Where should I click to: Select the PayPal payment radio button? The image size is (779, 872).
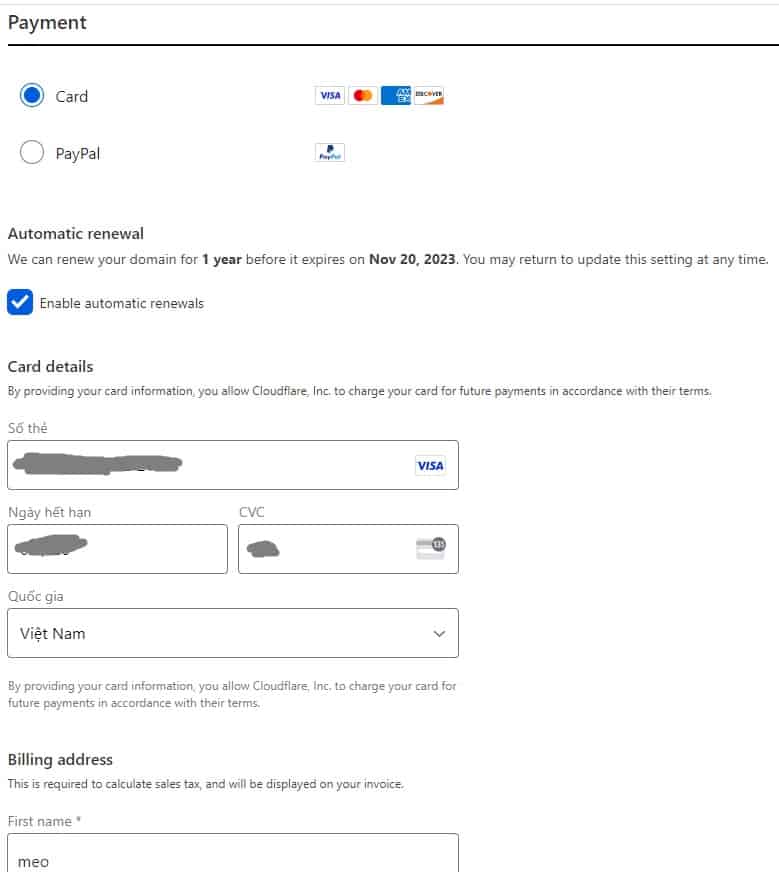click(x=32, y=153)
